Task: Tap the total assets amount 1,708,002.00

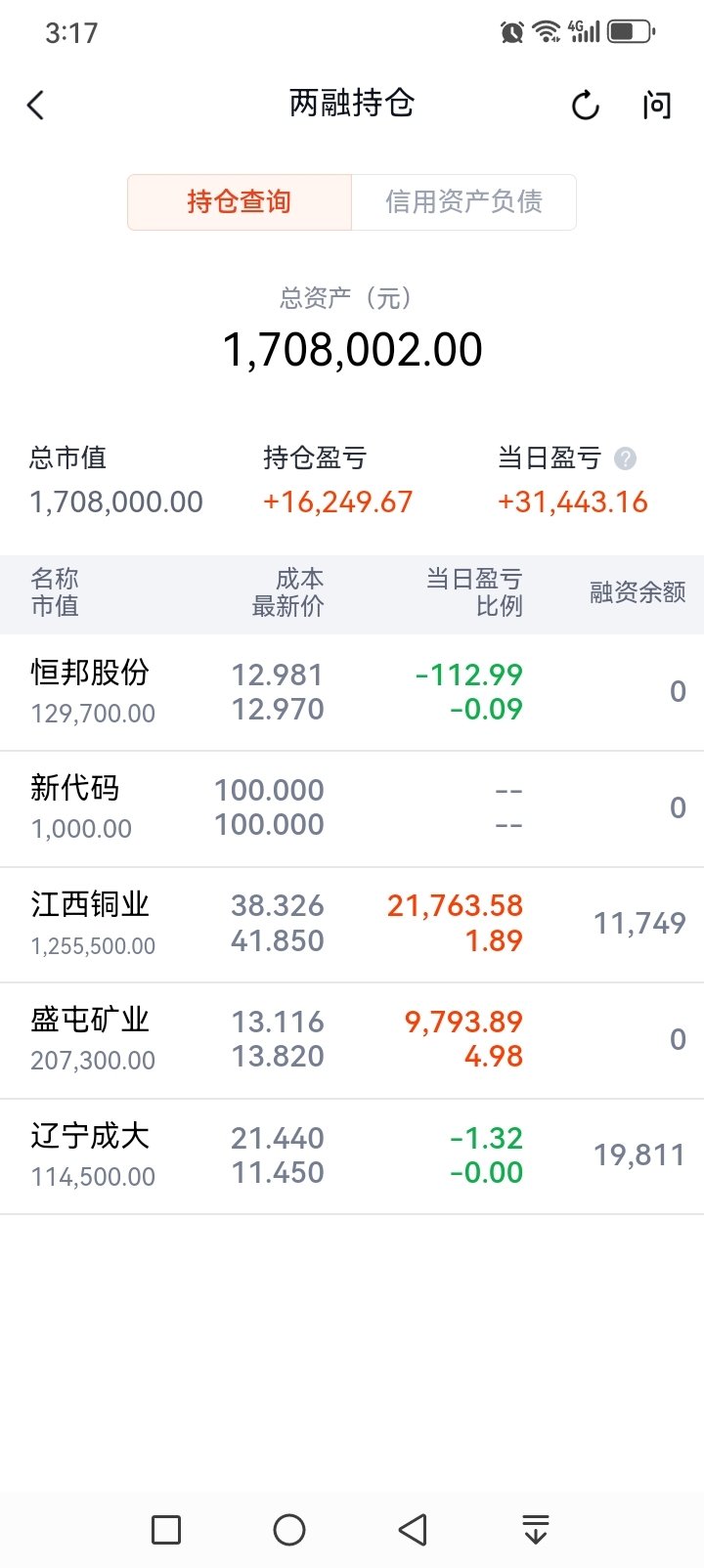Action: (x=352, y=350)
